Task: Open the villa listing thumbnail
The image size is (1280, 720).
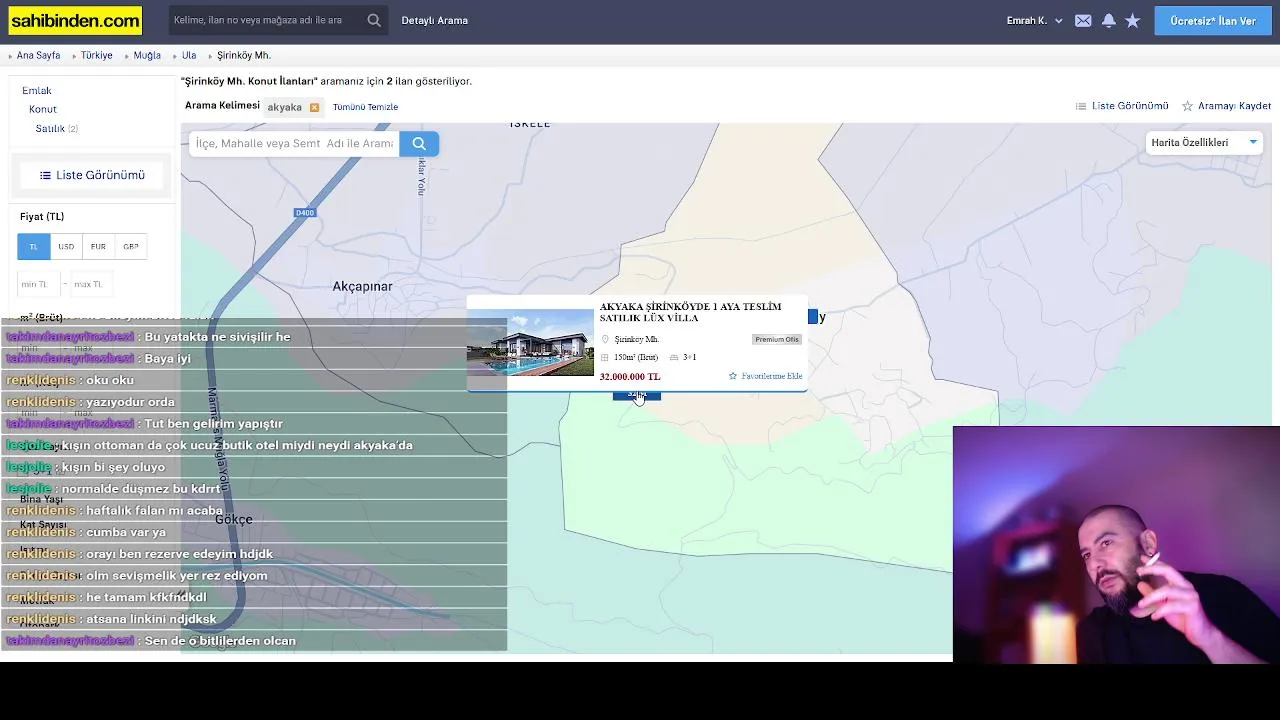Action: pyautogui.click(x=530, y=343)
